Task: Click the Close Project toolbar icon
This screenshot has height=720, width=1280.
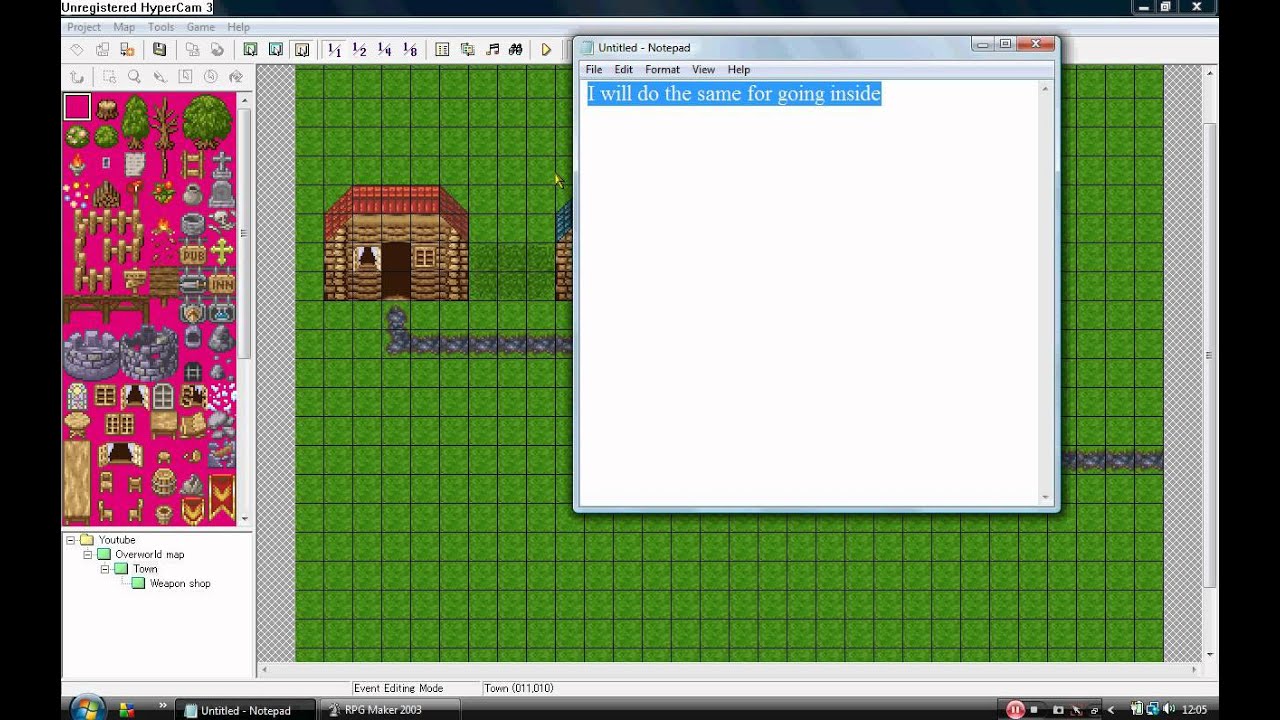Action: click(x=127, y=49)
